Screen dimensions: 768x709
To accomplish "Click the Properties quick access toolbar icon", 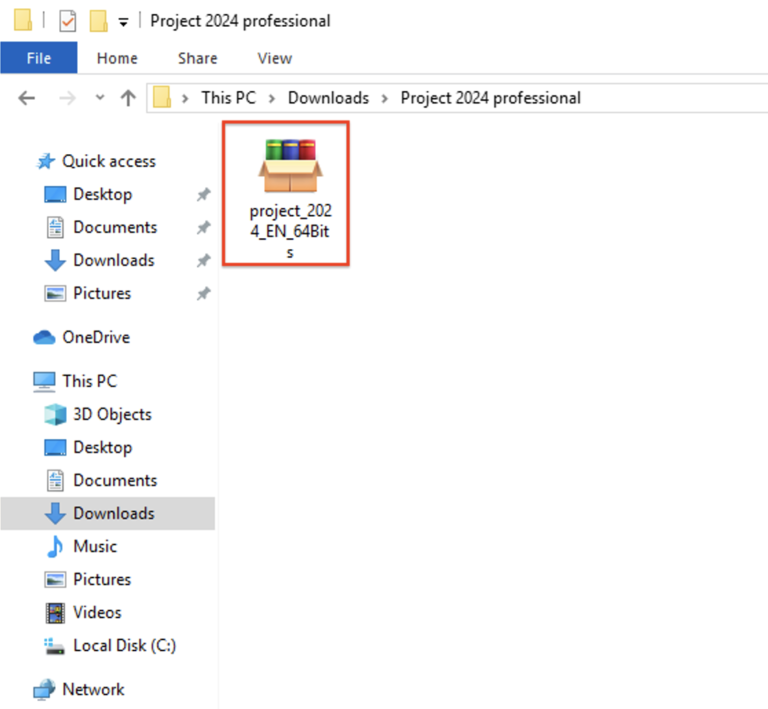I will (68, 22).
